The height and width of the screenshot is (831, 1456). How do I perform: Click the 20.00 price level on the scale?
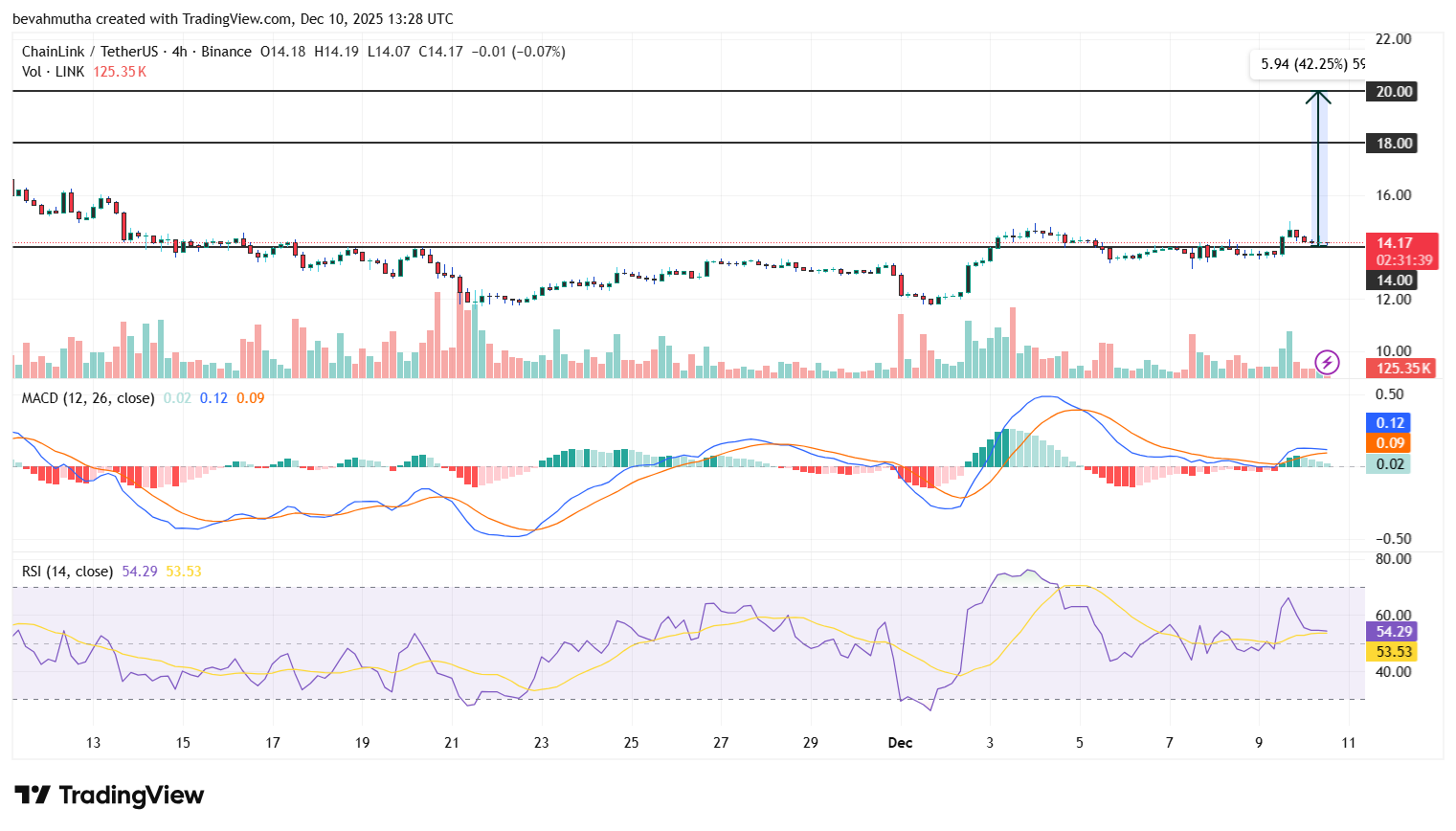click(x=1391, y=92)
